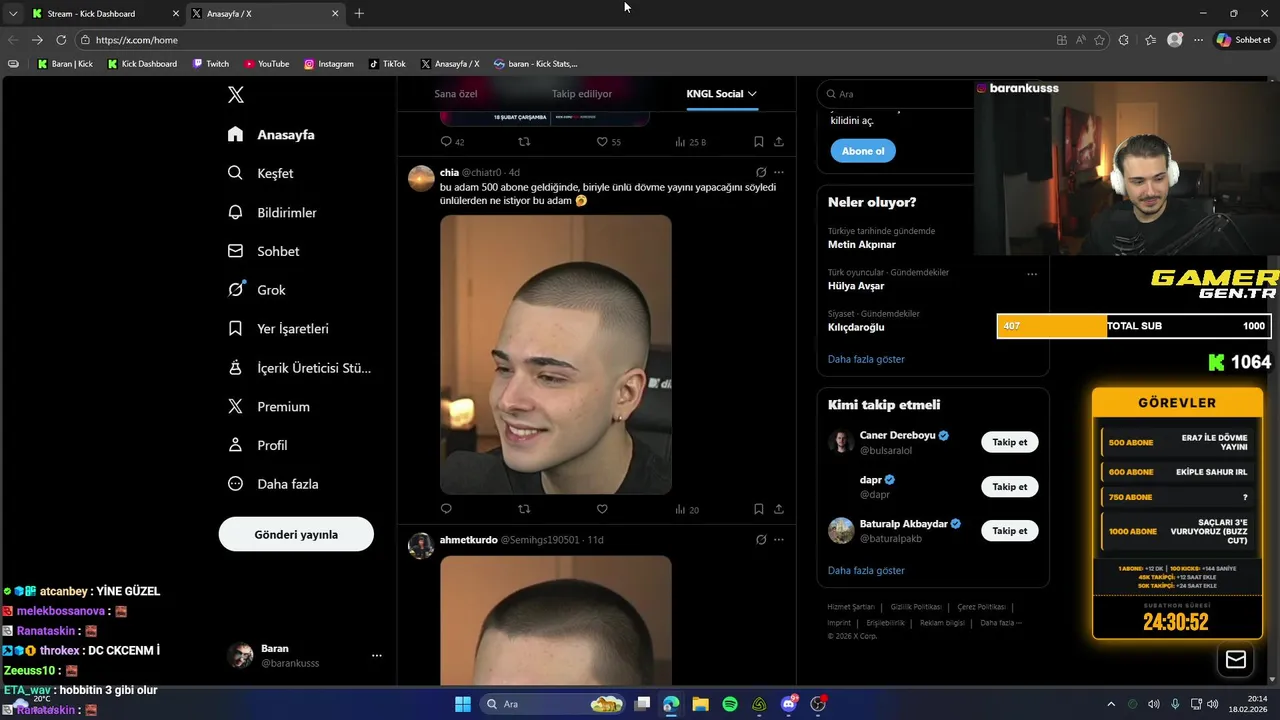Open TikTok bookmark

pos(388,64)
